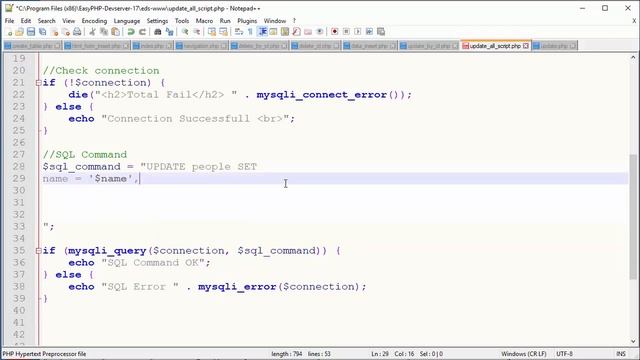
Task: Click the PHP Hypertext Preprocessor file label
Action: (x=44, y=354)
